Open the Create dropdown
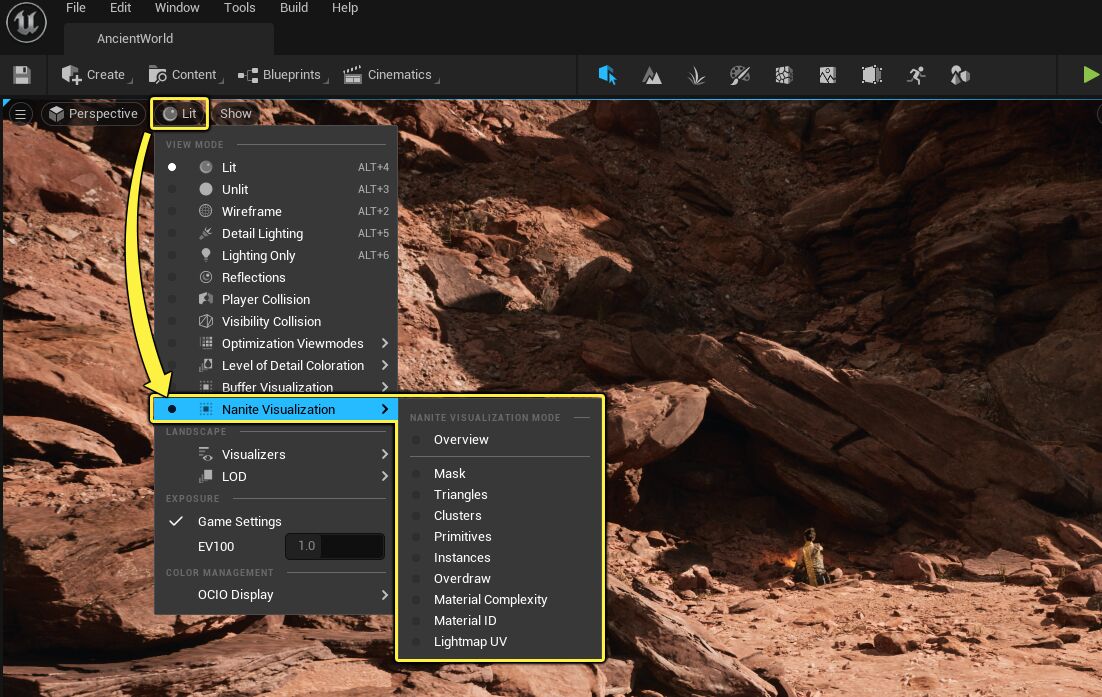The height and width of the screenshot is (697, 1102). [96, 75]
